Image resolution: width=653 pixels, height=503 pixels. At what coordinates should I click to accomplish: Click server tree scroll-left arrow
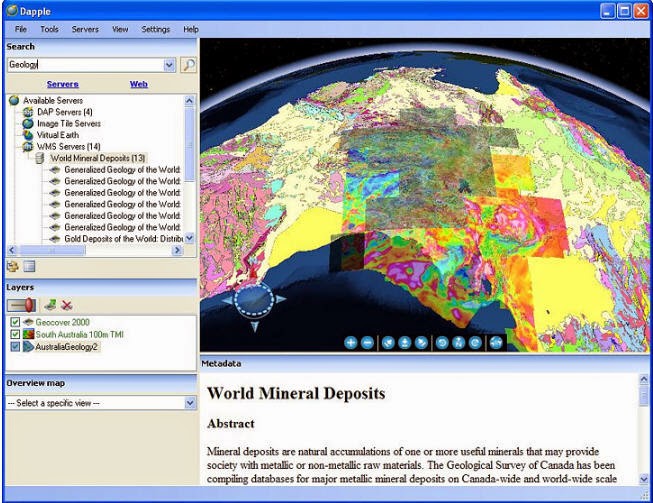click(12, 250)
